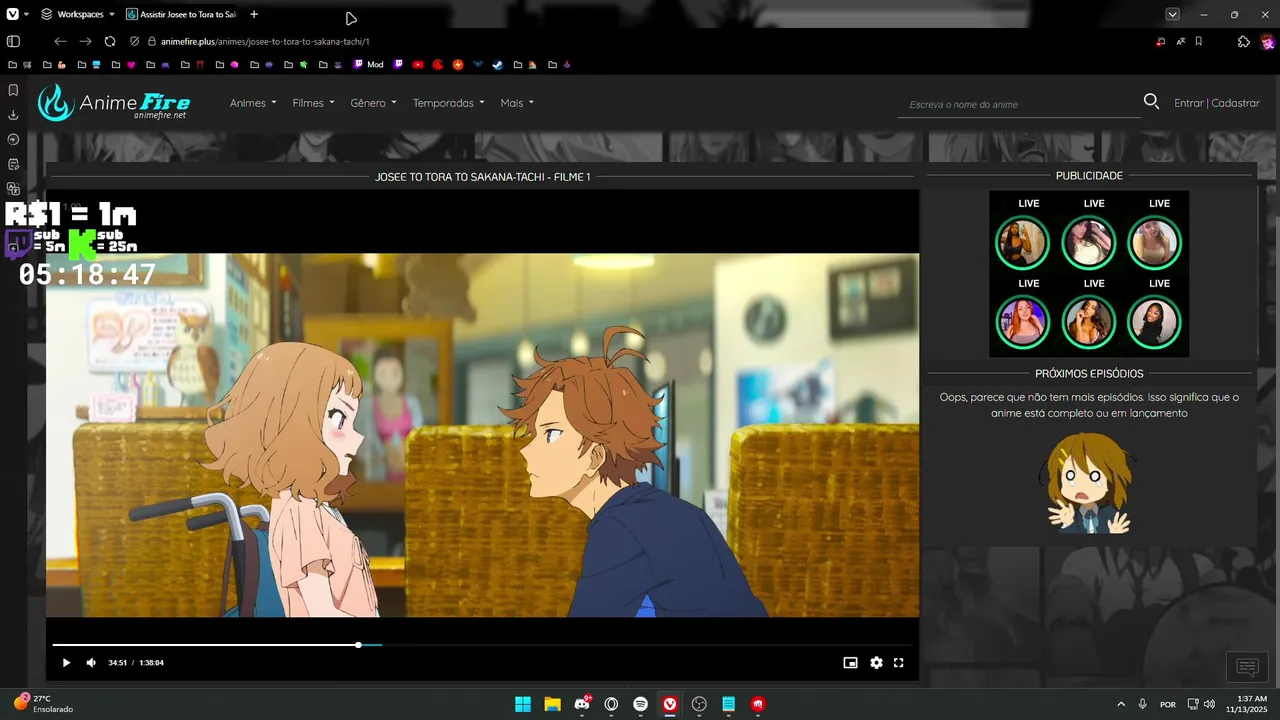Viewport: 1280px width, 720px height.
Task: Click the AnimeFire logo
Action: point(113,102)
